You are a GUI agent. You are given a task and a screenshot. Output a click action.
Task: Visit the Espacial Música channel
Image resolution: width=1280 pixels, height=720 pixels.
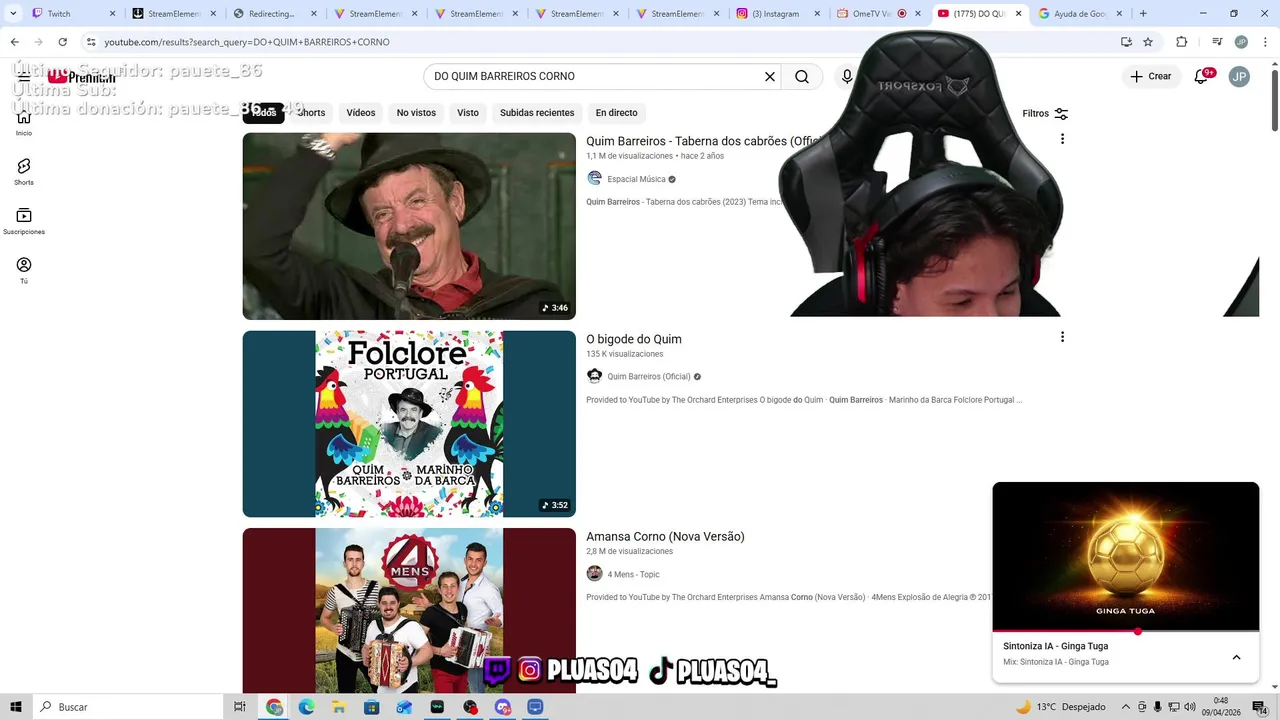636,179
